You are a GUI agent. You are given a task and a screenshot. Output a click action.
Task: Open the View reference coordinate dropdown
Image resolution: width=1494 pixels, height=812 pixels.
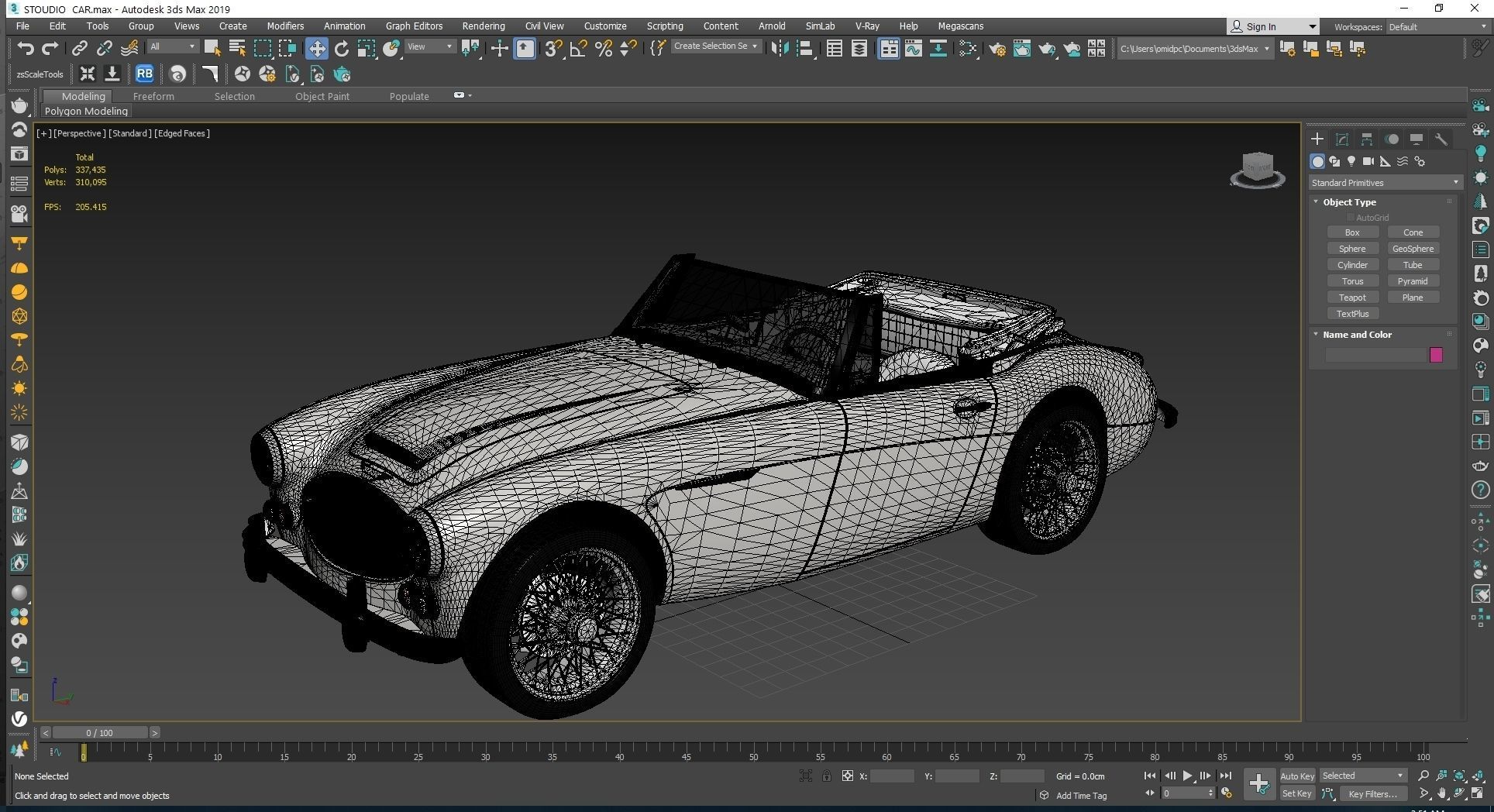pyautogui.click(x=430, y=47)
